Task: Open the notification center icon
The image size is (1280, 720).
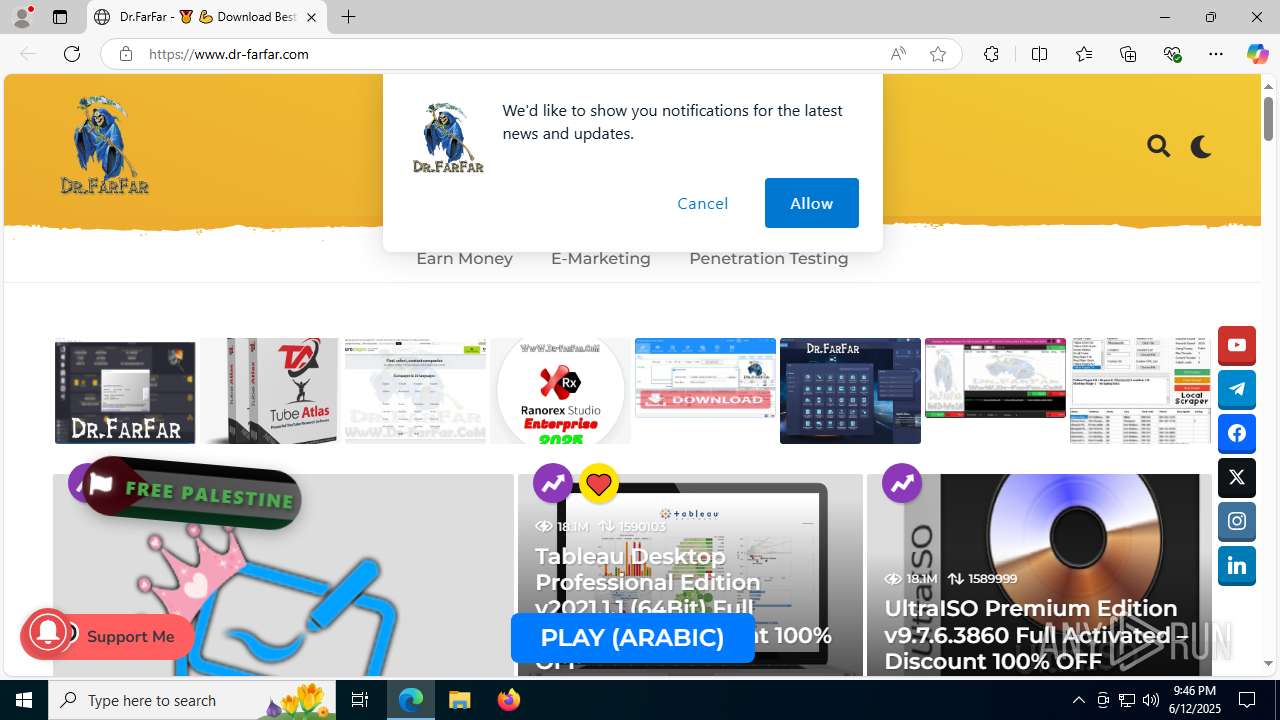Action: point(1248,700)
